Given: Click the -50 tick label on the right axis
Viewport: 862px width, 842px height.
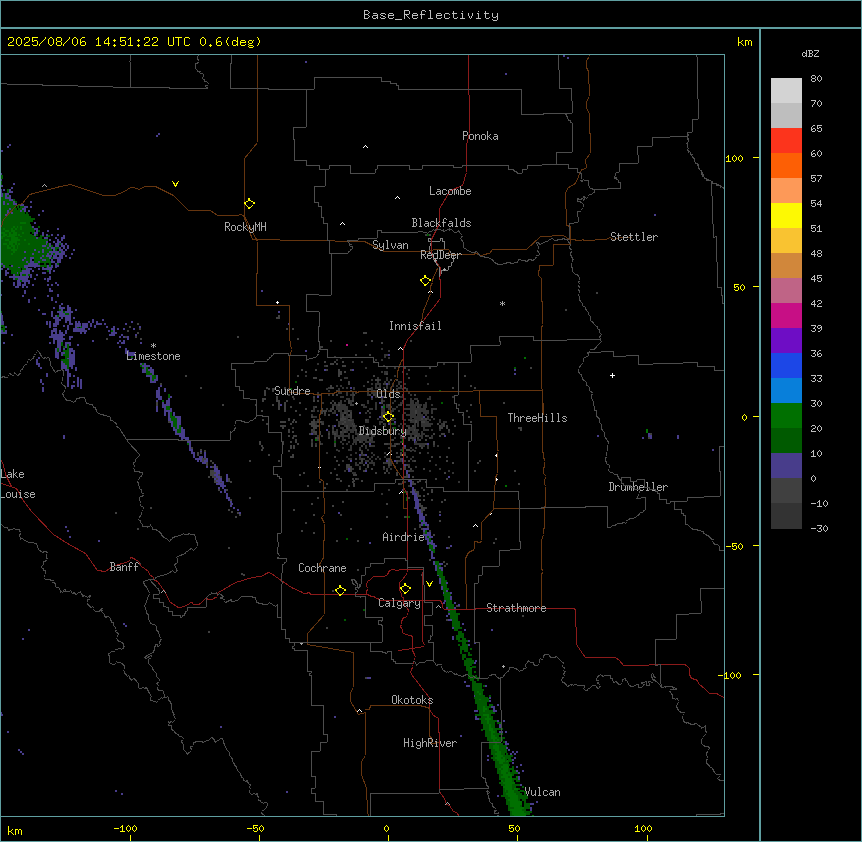Looking at the screenshot, I should click(734, 546).
